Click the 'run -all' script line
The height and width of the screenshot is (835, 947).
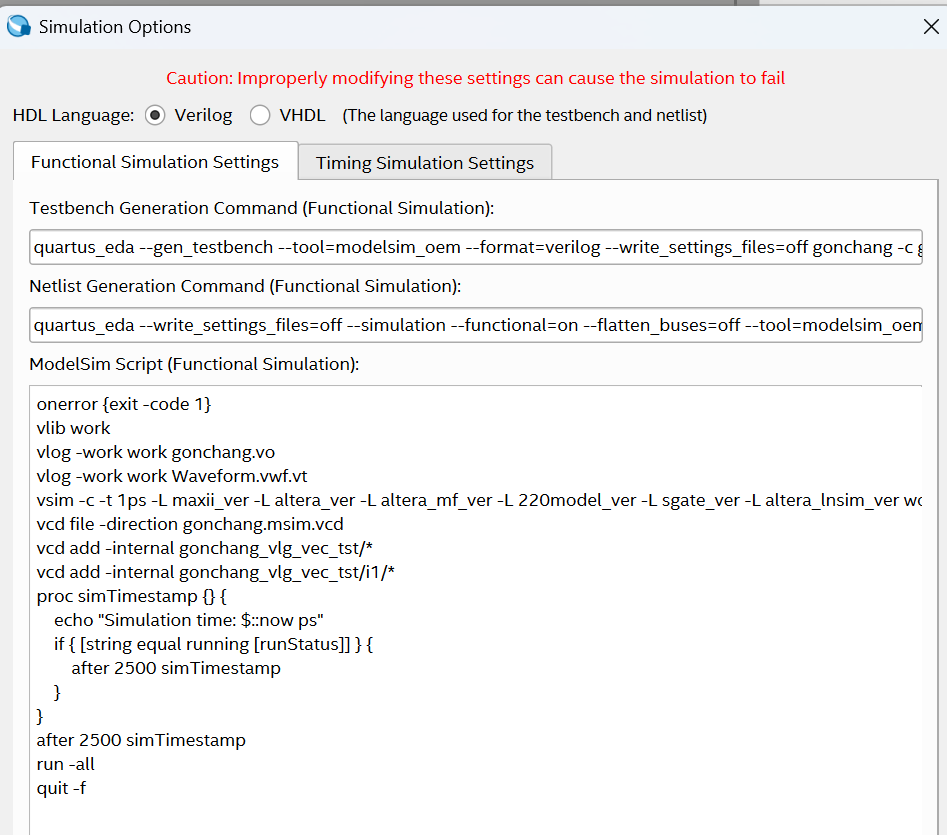coord(65,764)
